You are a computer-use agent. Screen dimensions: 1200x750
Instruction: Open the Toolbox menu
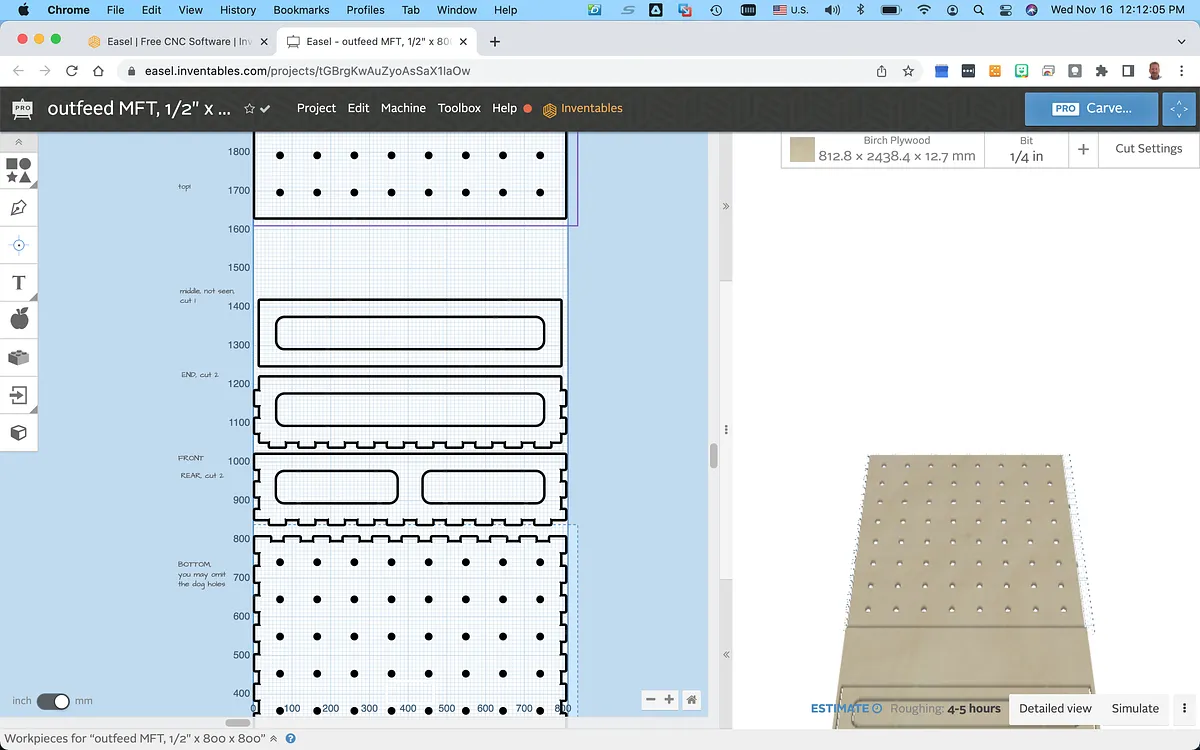tap(459, 108)
